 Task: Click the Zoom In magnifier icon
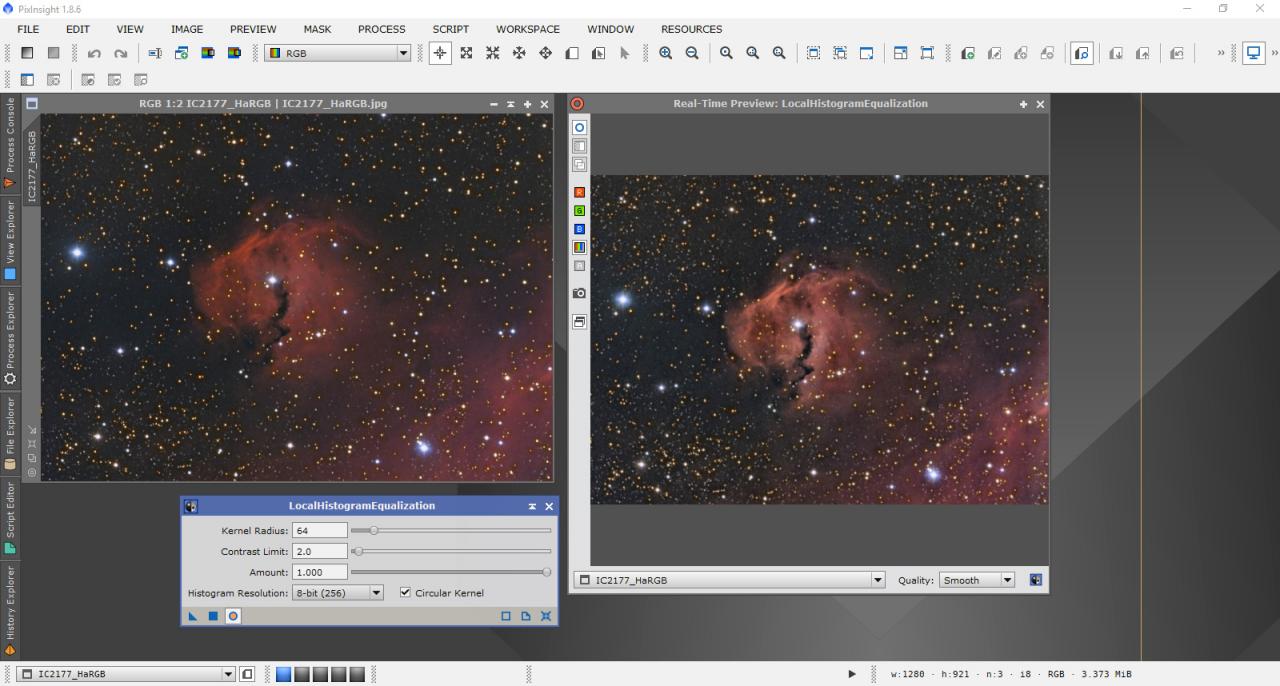665,54
